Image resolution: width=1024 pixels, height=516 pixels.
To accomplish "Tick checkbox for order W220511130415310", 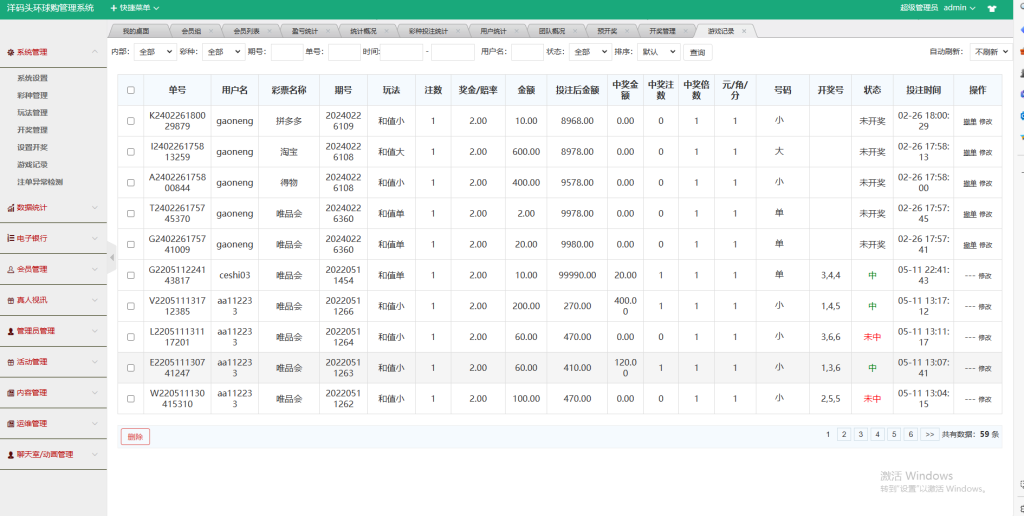I will (x=131, y=399).
